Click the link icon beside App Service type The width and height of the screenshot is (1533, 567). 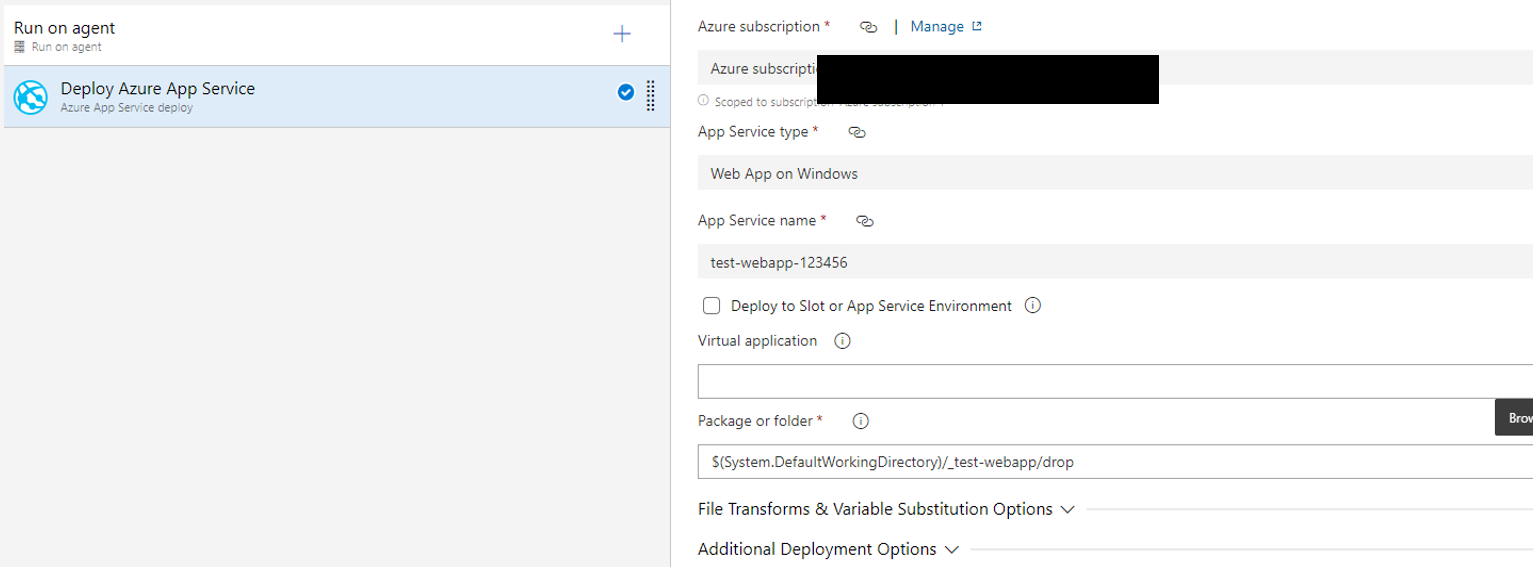click(857, 132)
